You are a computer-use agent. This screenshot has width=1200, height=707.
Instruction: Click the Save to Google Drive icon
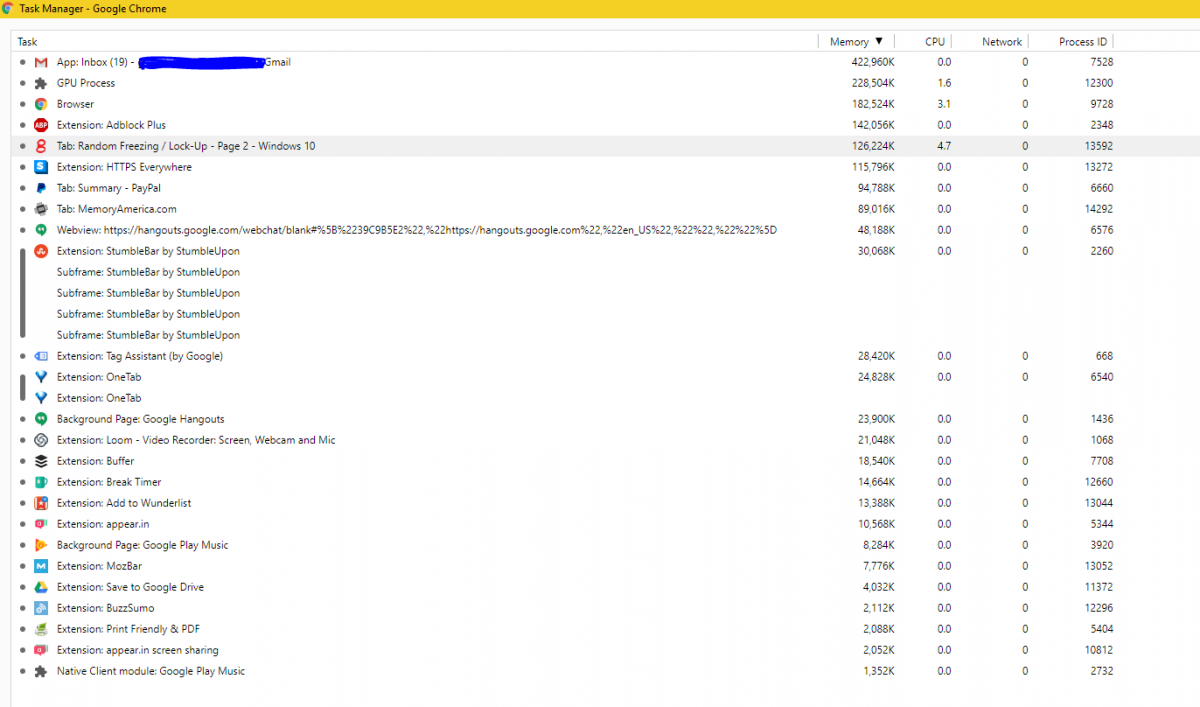click(41, 587)
